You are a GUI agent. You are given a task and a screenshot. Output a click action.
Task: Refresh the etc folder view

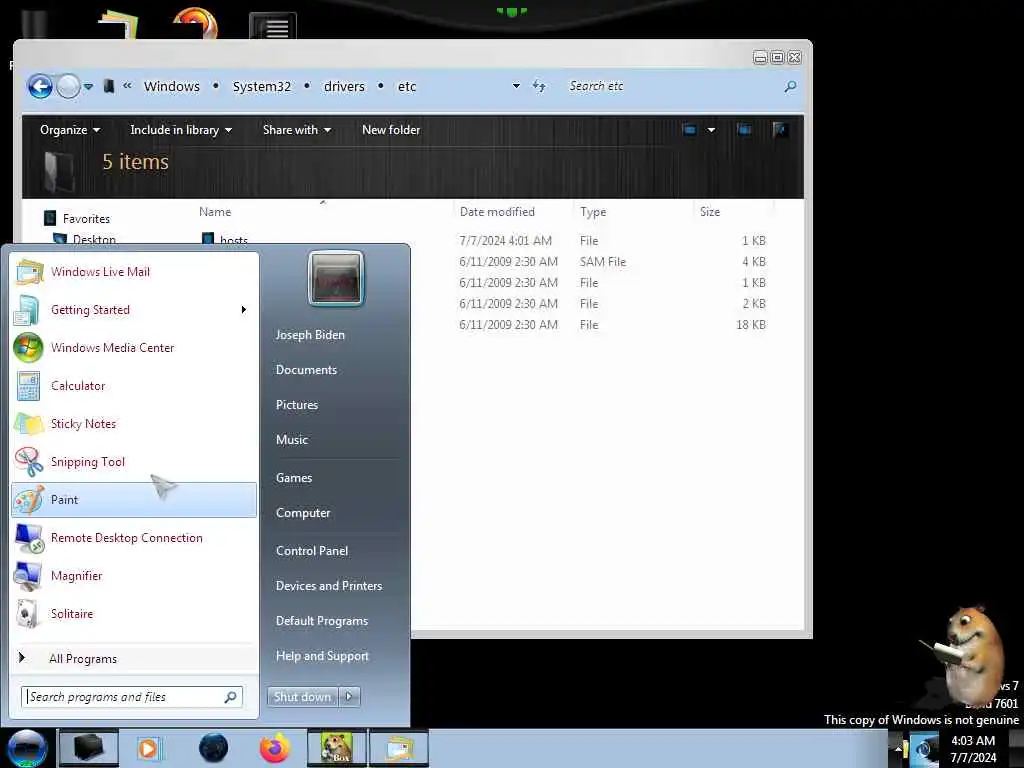539,86
